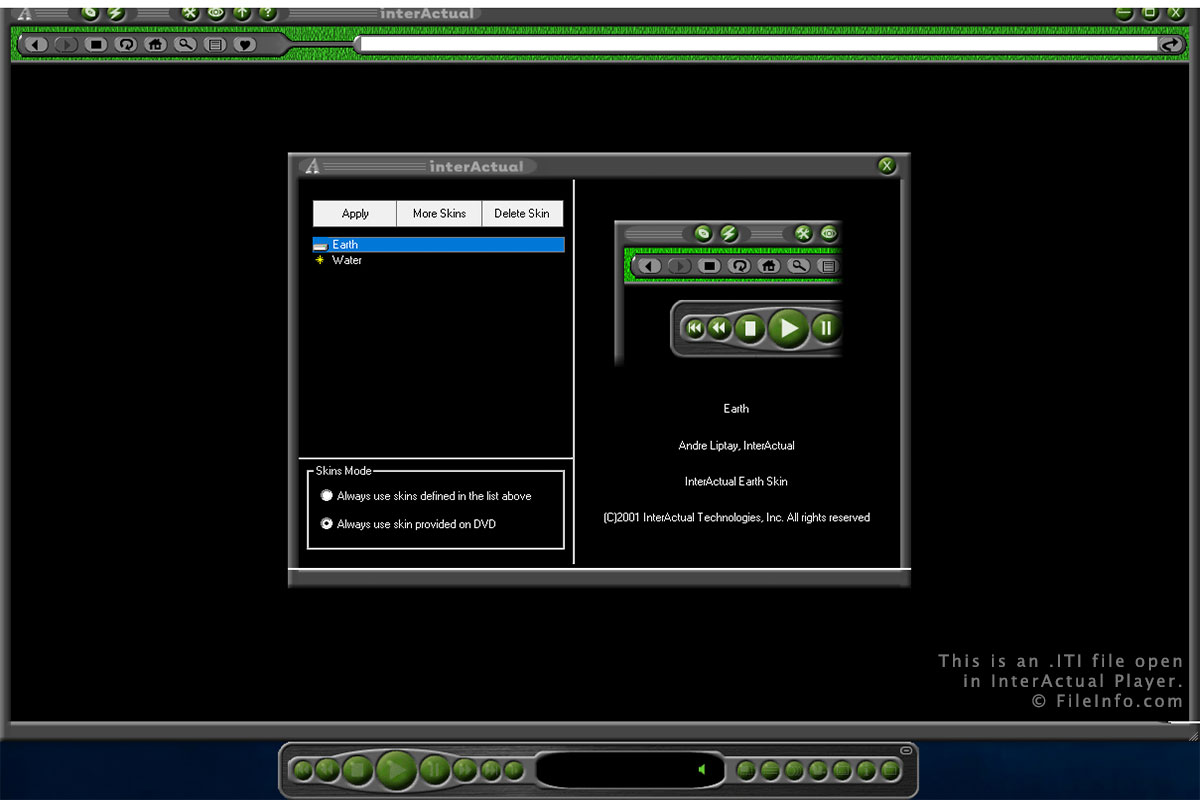The image size is (1200, 800).
Task: Go to the home page icon
Action: click(x=155, y=44)
